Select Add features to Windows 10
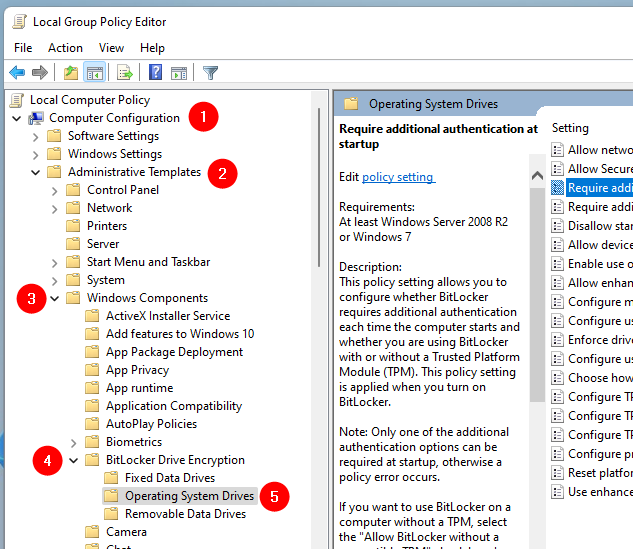This screenshot has width=633, height=549. tap(180, 334)
